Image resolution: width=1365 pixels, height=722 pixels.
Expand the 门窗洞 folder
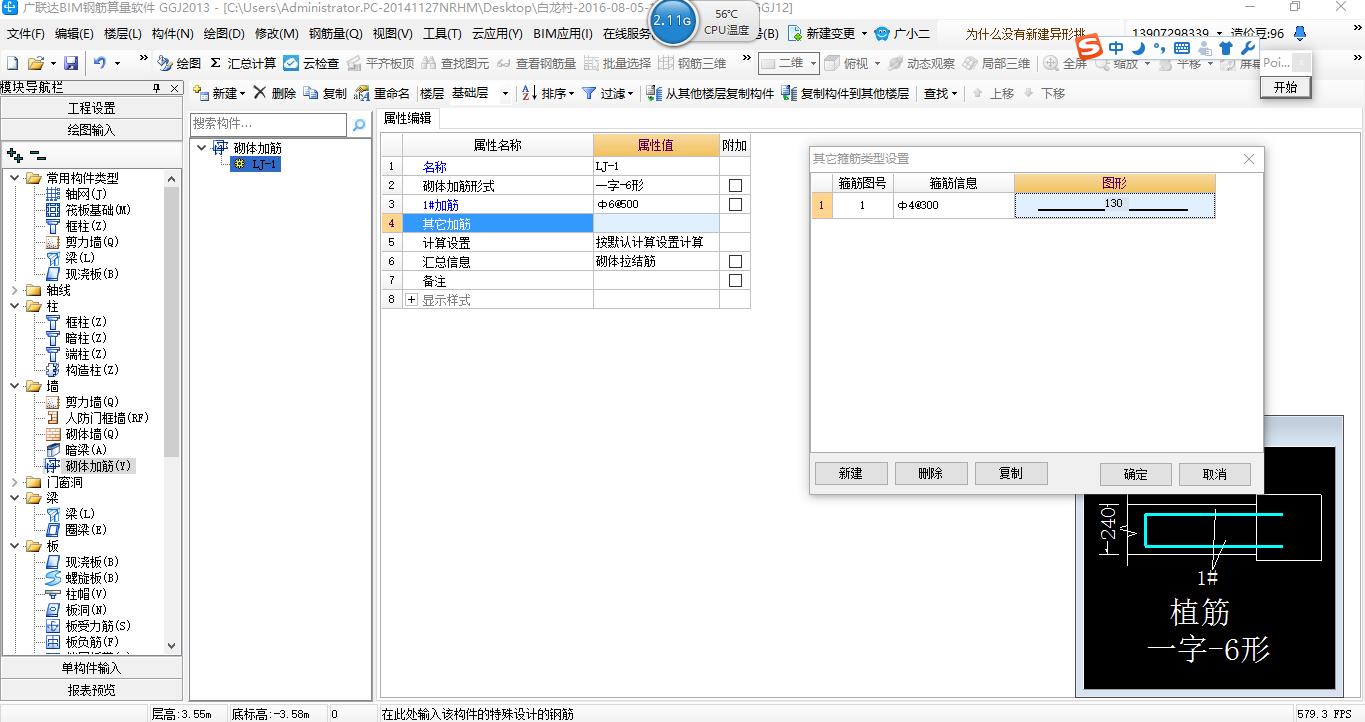click(x=14, y=482)
